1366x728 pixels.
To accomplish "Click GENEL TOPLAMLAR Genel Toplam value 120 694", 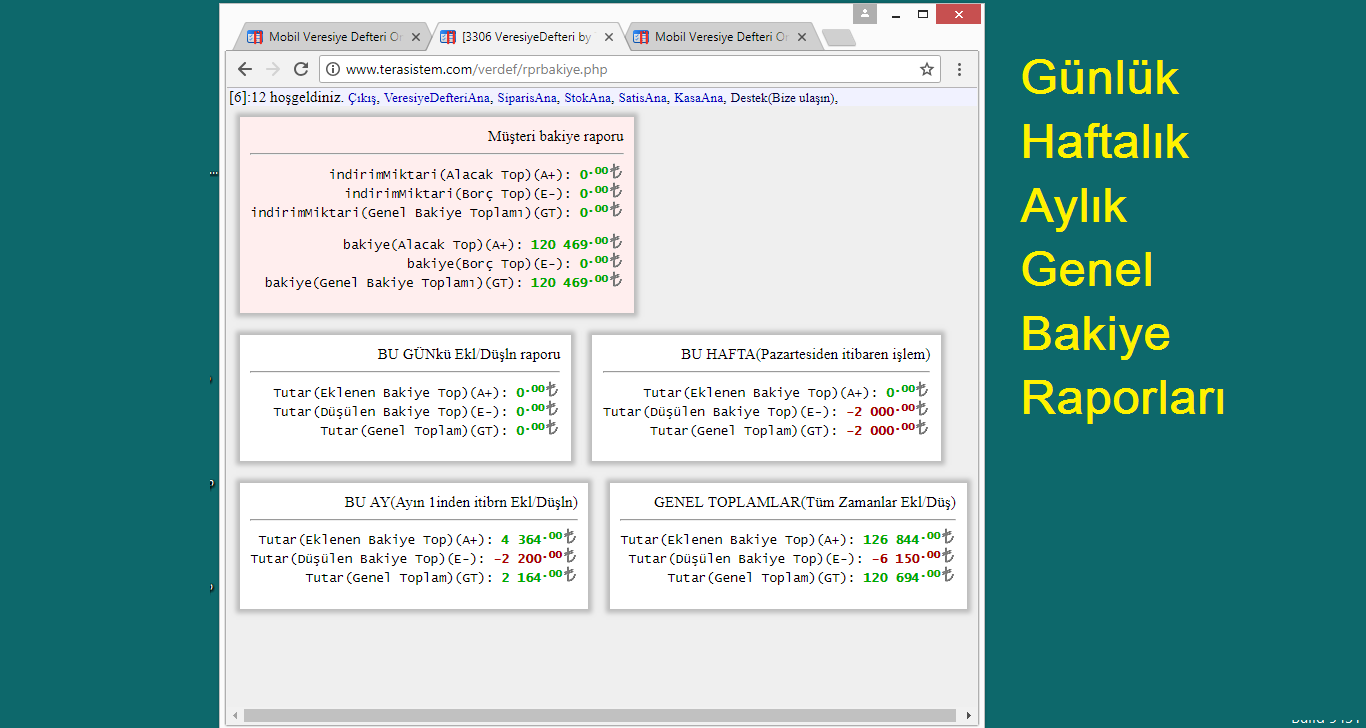I will pyautogui.click(x=908, y=577).
